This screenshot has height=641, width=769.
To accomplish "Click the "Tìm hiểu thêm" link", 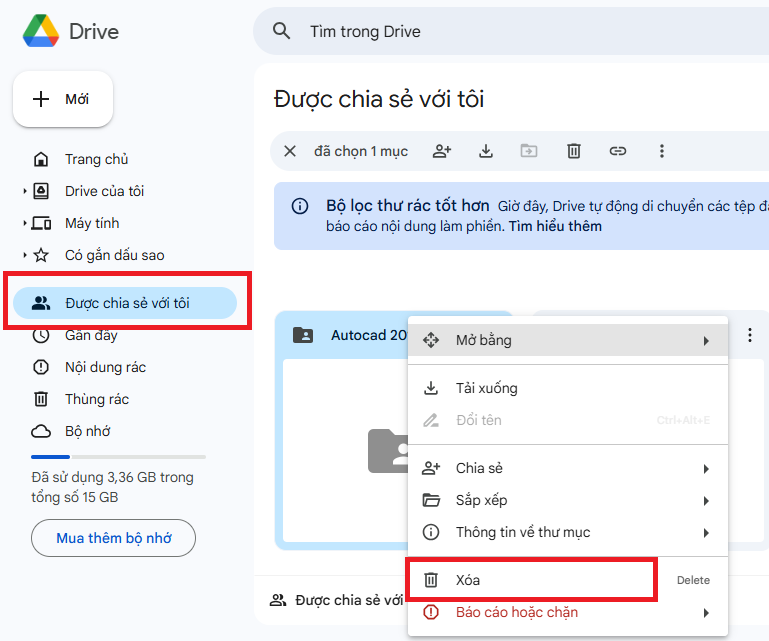I will click(x=555, y=226).
